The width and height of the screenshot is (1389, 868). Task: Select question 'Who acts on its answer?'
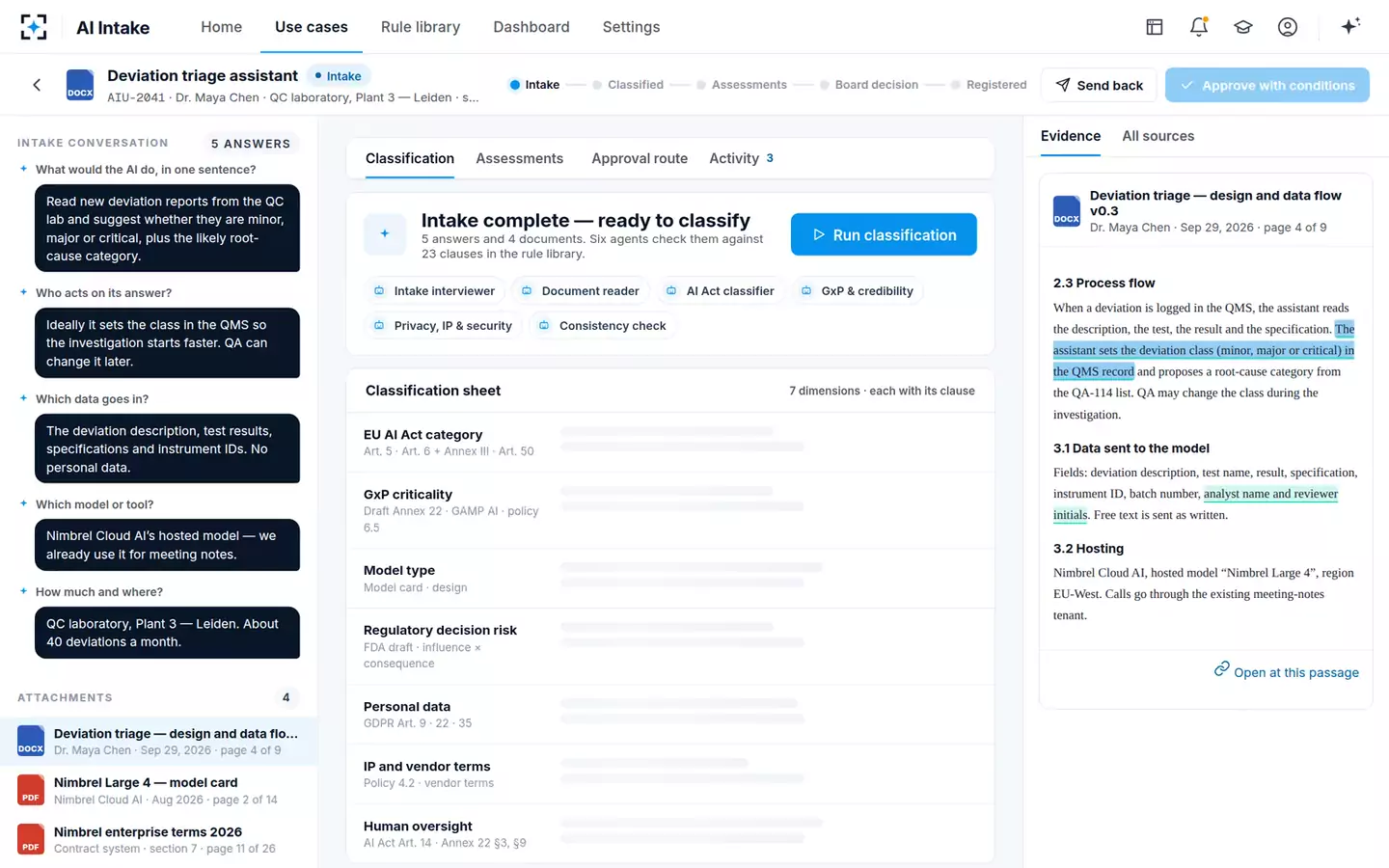click(103, 293)
